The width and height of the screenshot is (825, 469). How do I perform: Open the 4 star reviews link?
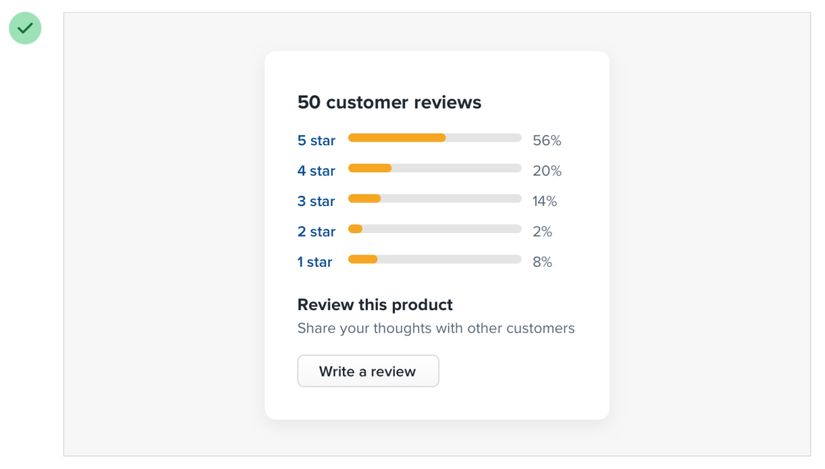point(316,171)
